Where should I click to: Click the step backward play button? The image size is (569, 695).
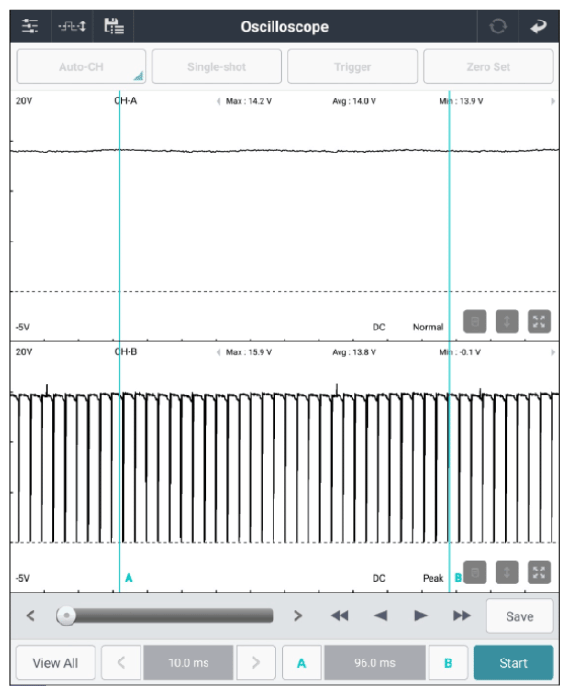click(380, 616)
